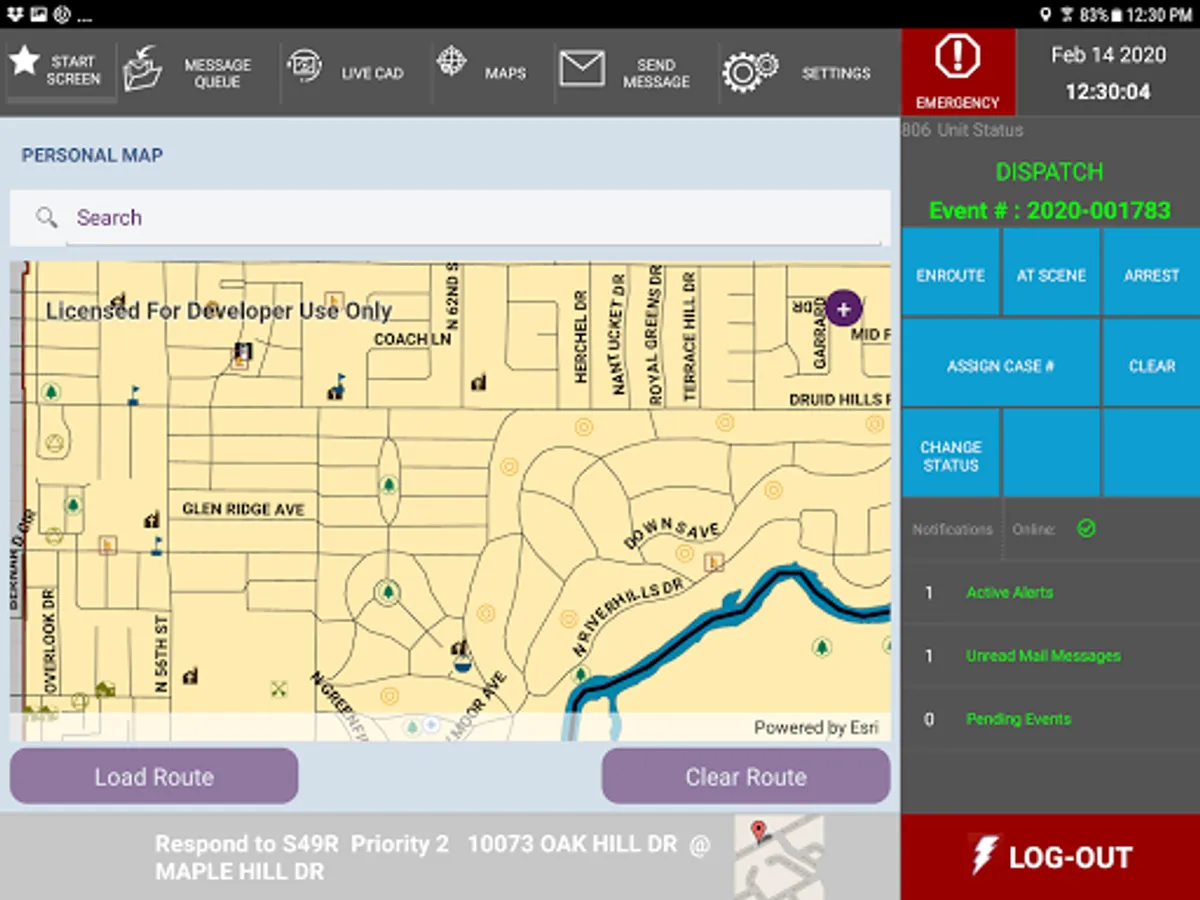Select the Maps menu label
The height and width of the screenshot is (900, 1200).
tap(505, 73)
